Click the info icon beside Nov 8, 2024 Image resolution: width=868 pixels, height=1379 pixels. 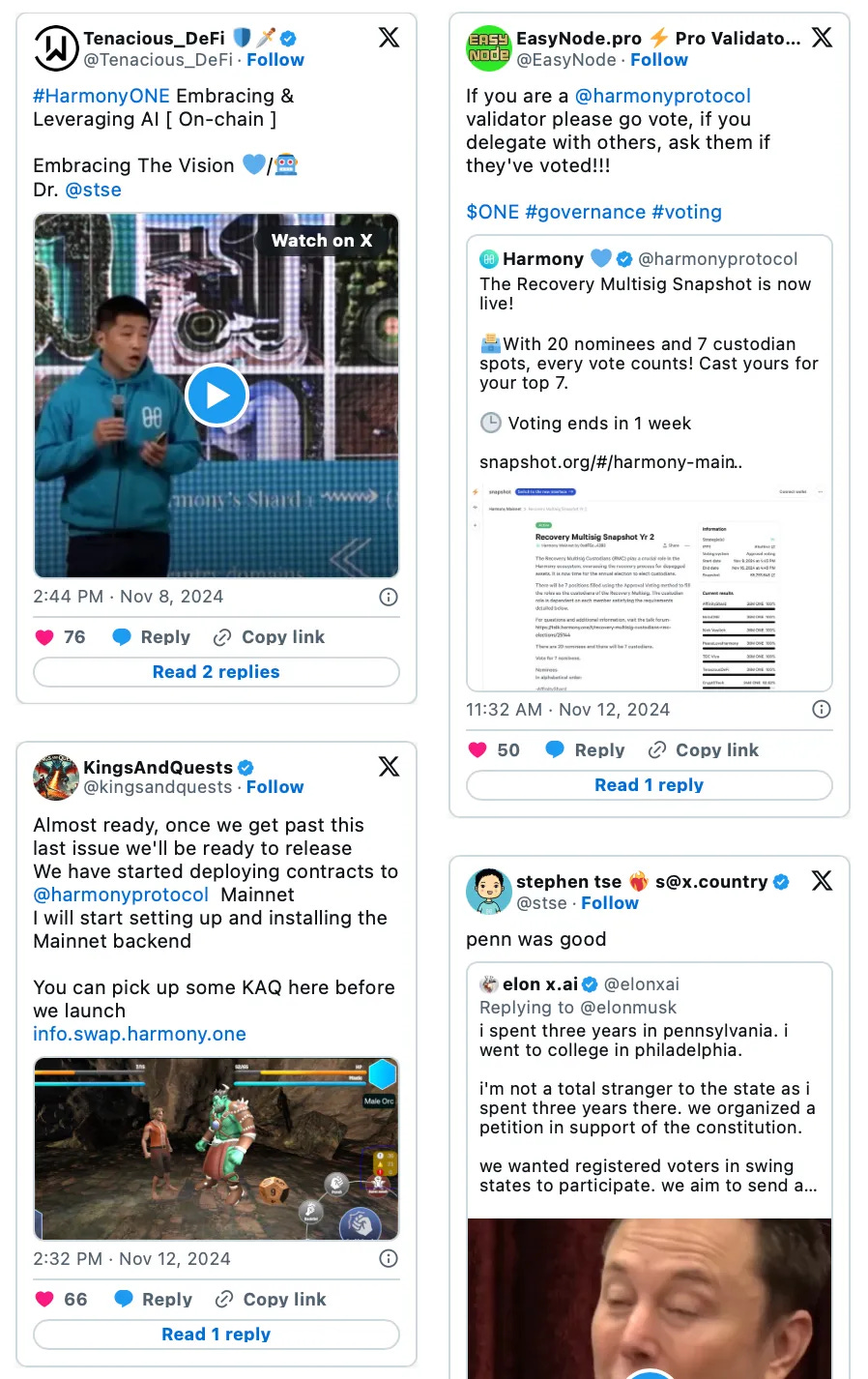(389, 597)
